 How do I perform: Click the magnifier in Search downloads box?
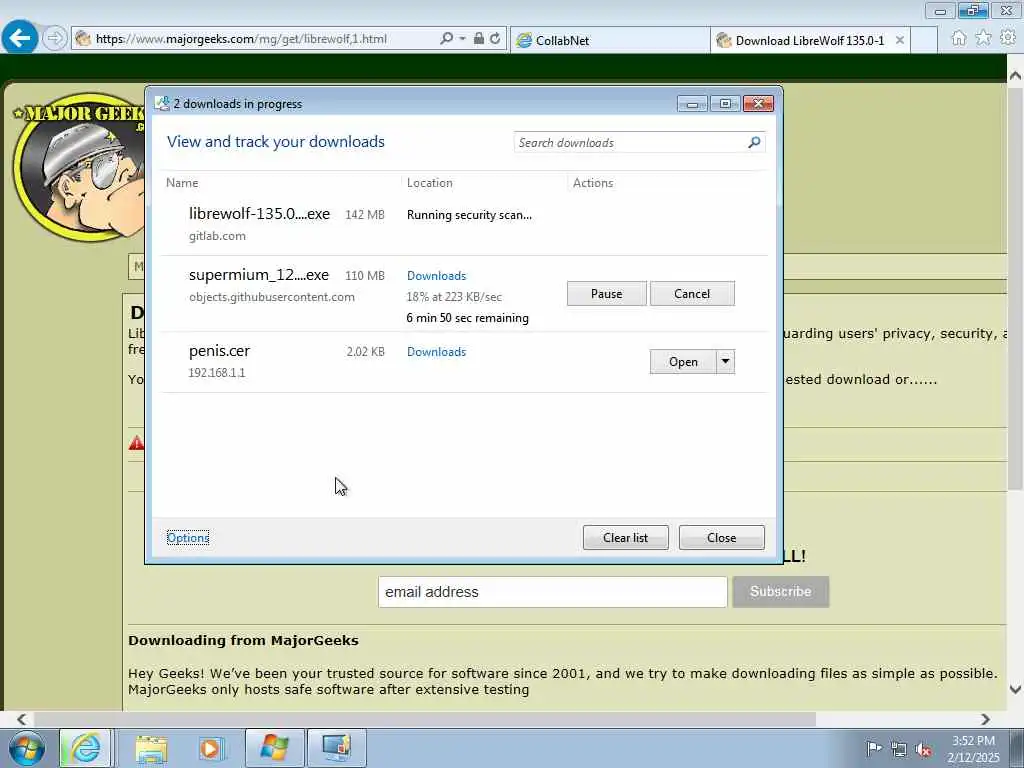pyautogui.click(x=754, y=142)
